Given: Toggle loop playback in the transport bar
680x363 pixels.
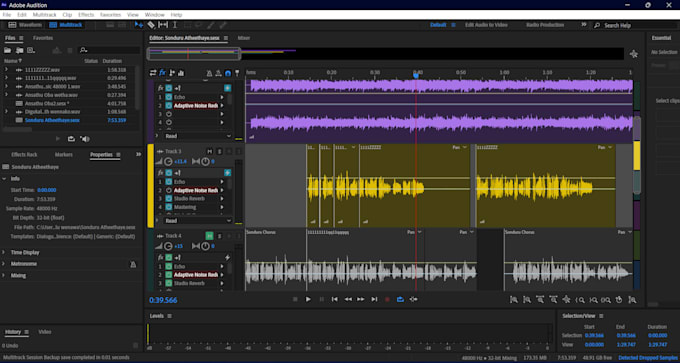Looking at the screenshot, I should (400, 299).
